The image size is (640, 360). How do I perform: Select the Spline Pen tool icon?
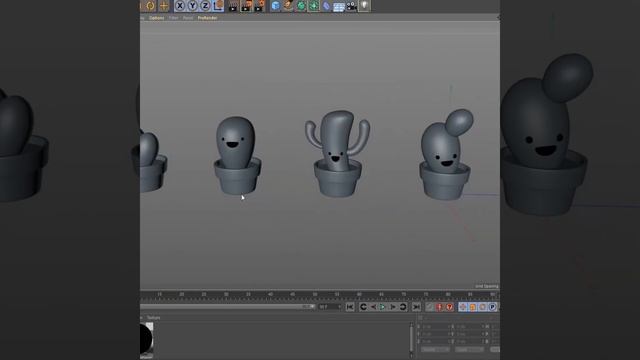point(288,6)
